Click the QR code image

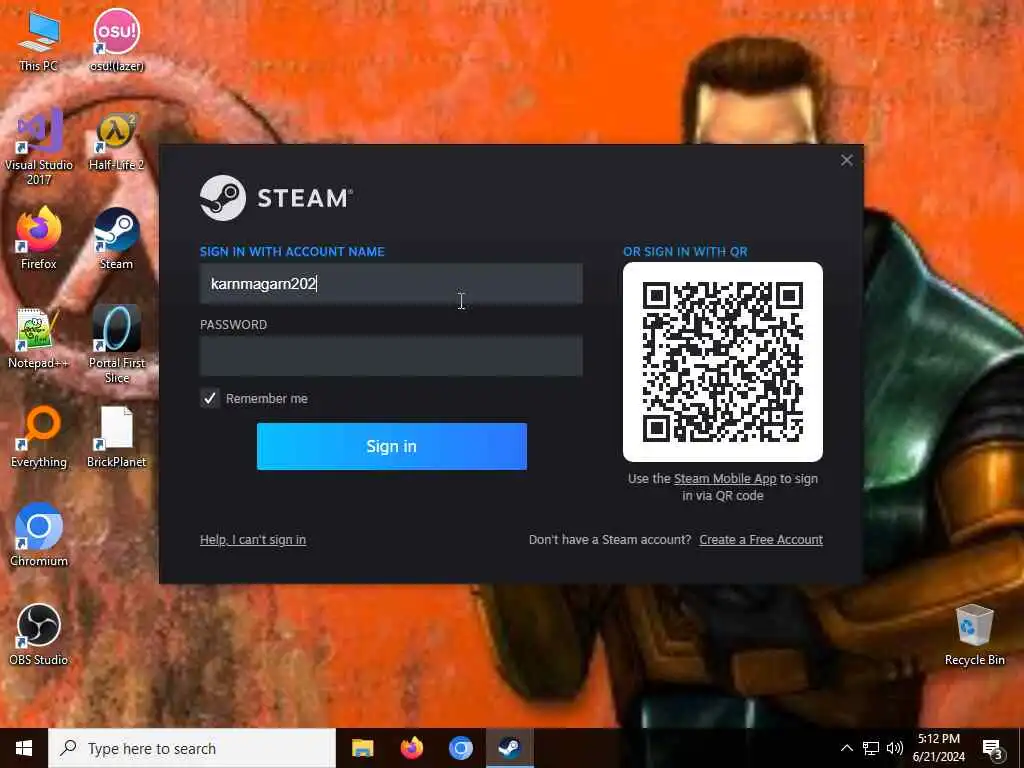pyautogui.click(x=723, y=362)
